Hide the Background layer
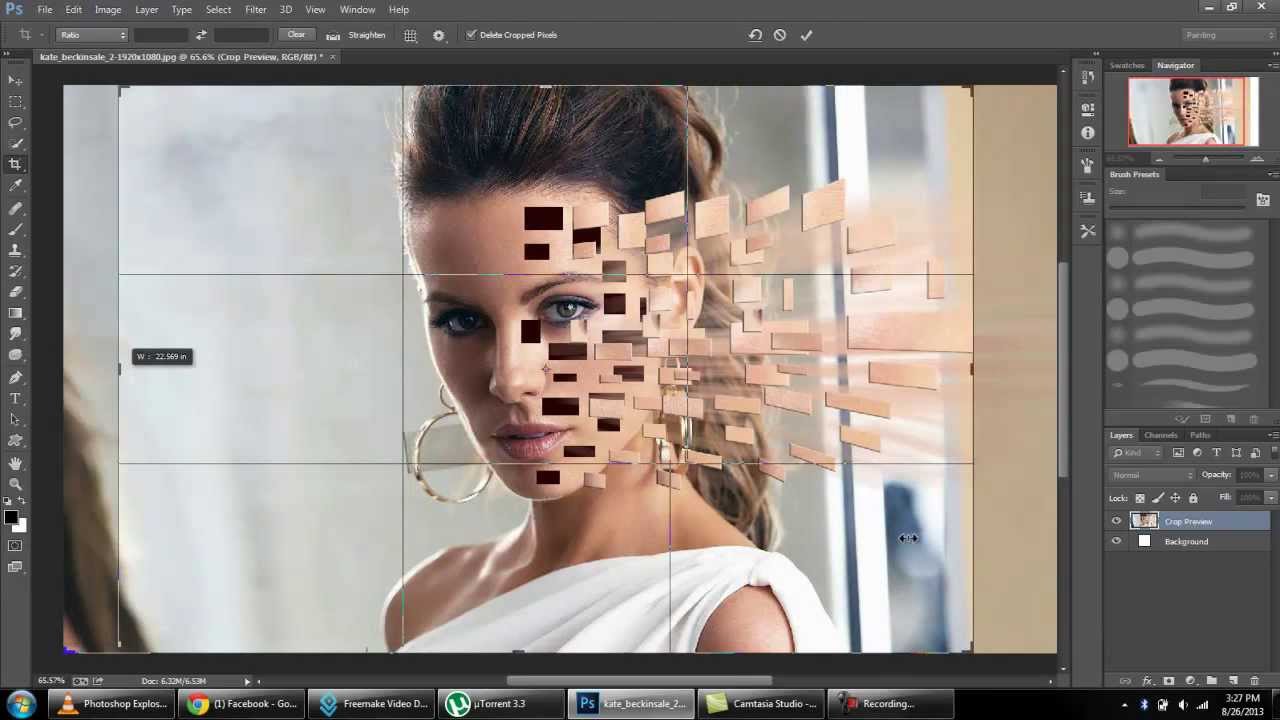This screenshot has width=1280, height=720. pos(1116,541)
